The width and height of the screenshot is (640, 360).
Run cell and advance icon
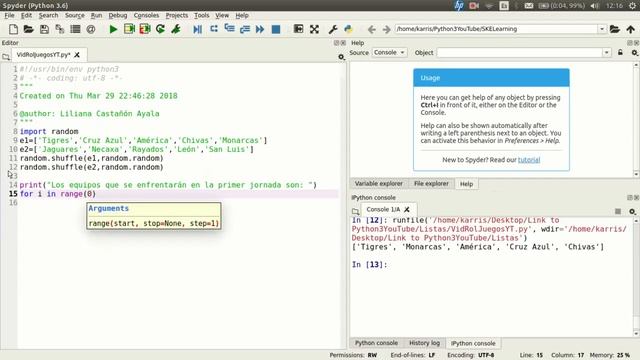pyautogui.click(x=145, y=29)
